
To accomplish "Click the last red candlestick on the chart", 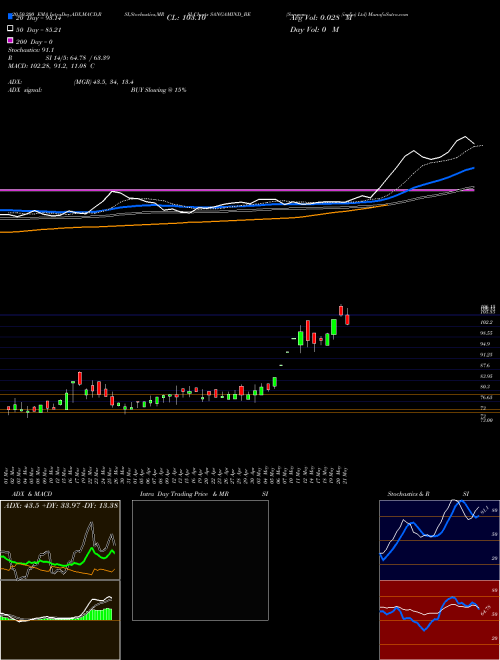I will coord(347,319).
